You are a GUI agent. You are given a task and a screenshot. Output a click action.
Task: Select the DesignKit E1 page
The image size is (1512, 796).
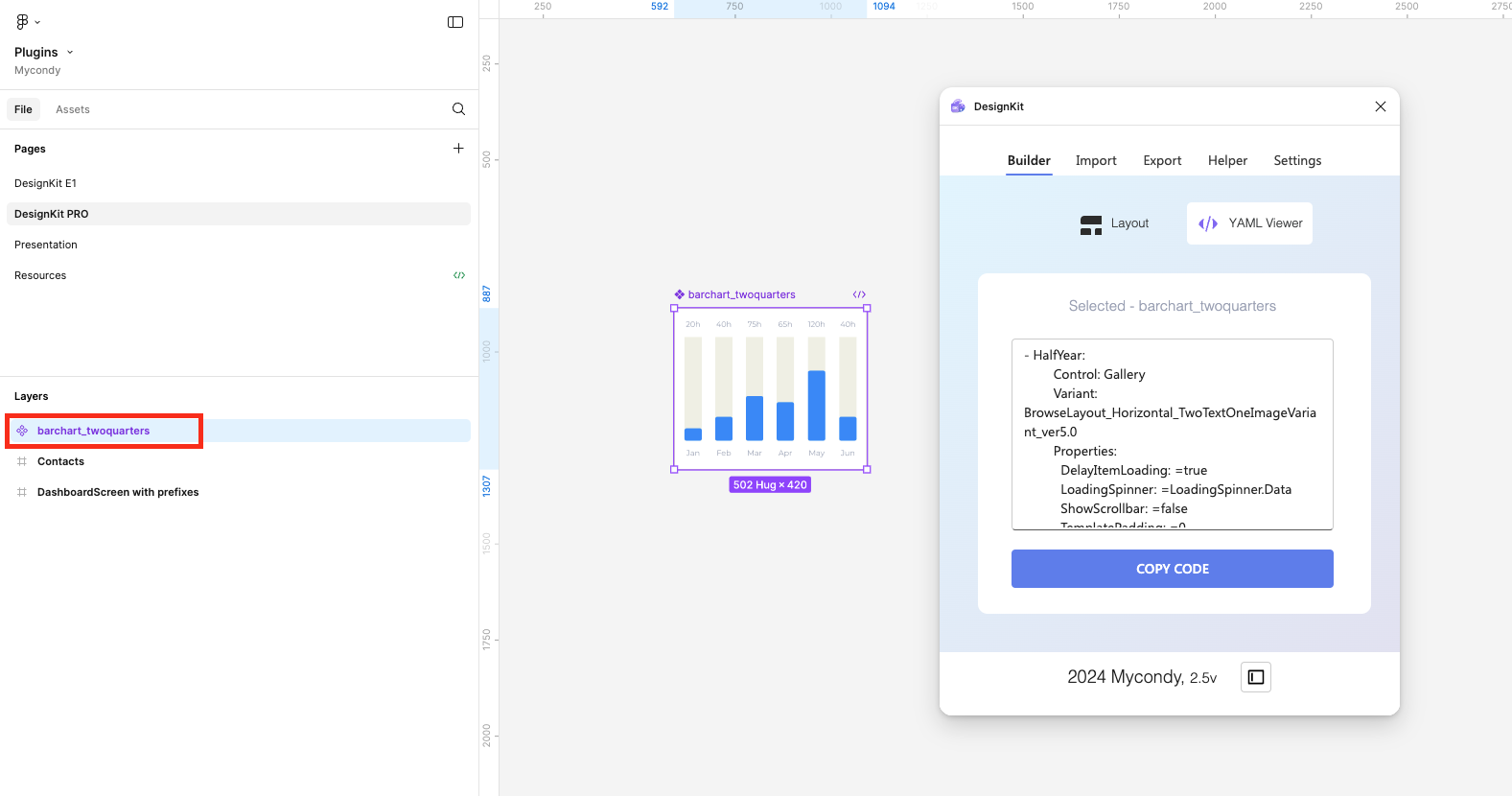[x=239, y=183]
